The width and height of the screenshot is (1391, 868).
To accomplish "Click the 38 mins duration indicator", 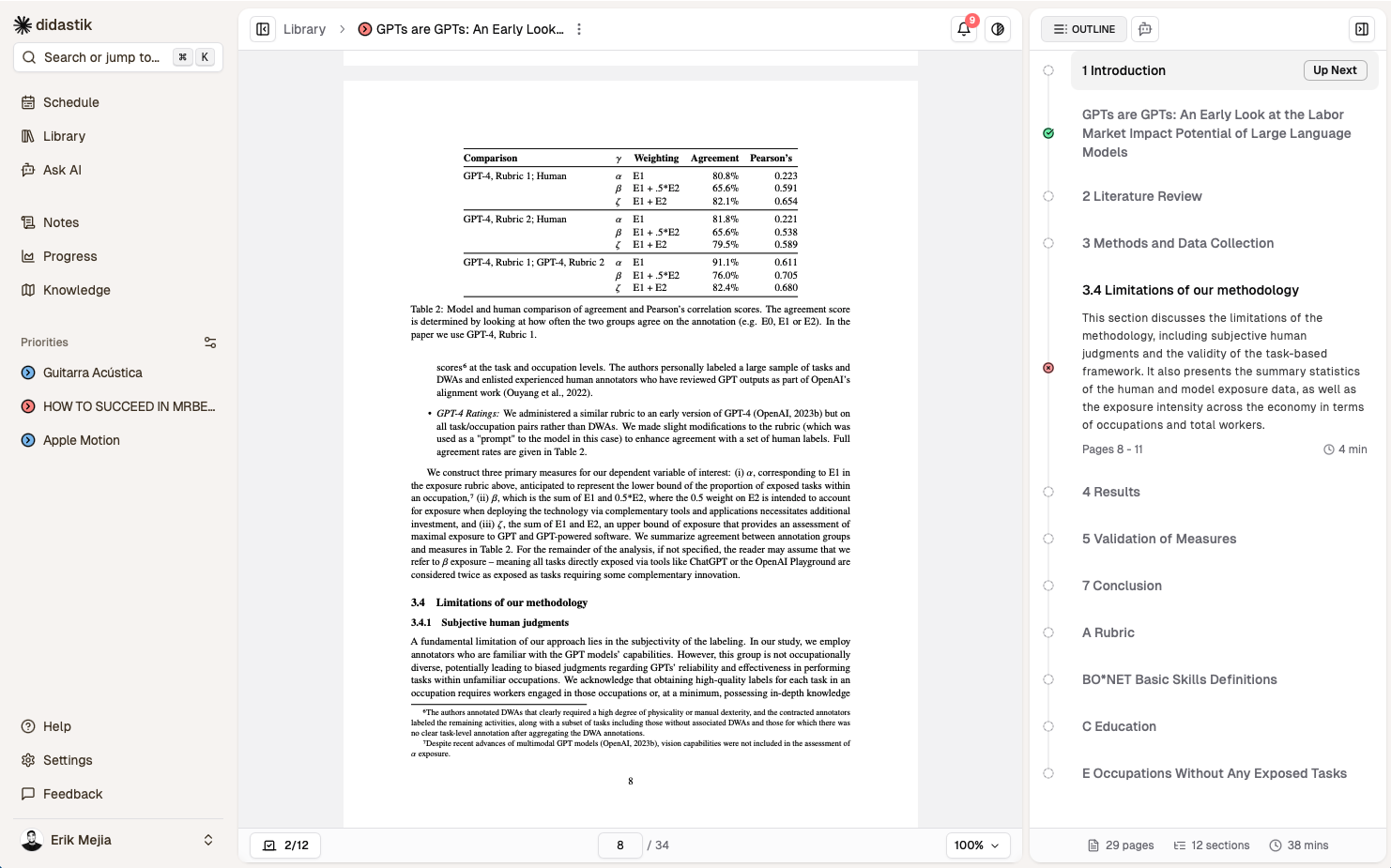I will [x=1299, y=845].
